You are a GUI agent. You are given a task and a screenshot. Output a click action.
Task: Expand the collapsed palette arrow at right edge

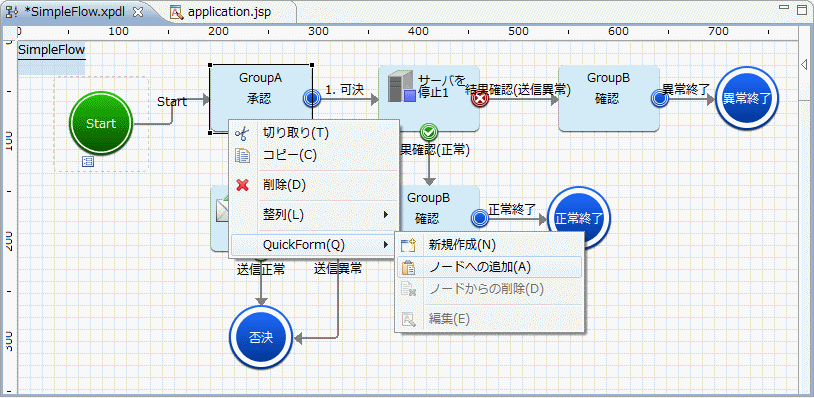[804, 64]
